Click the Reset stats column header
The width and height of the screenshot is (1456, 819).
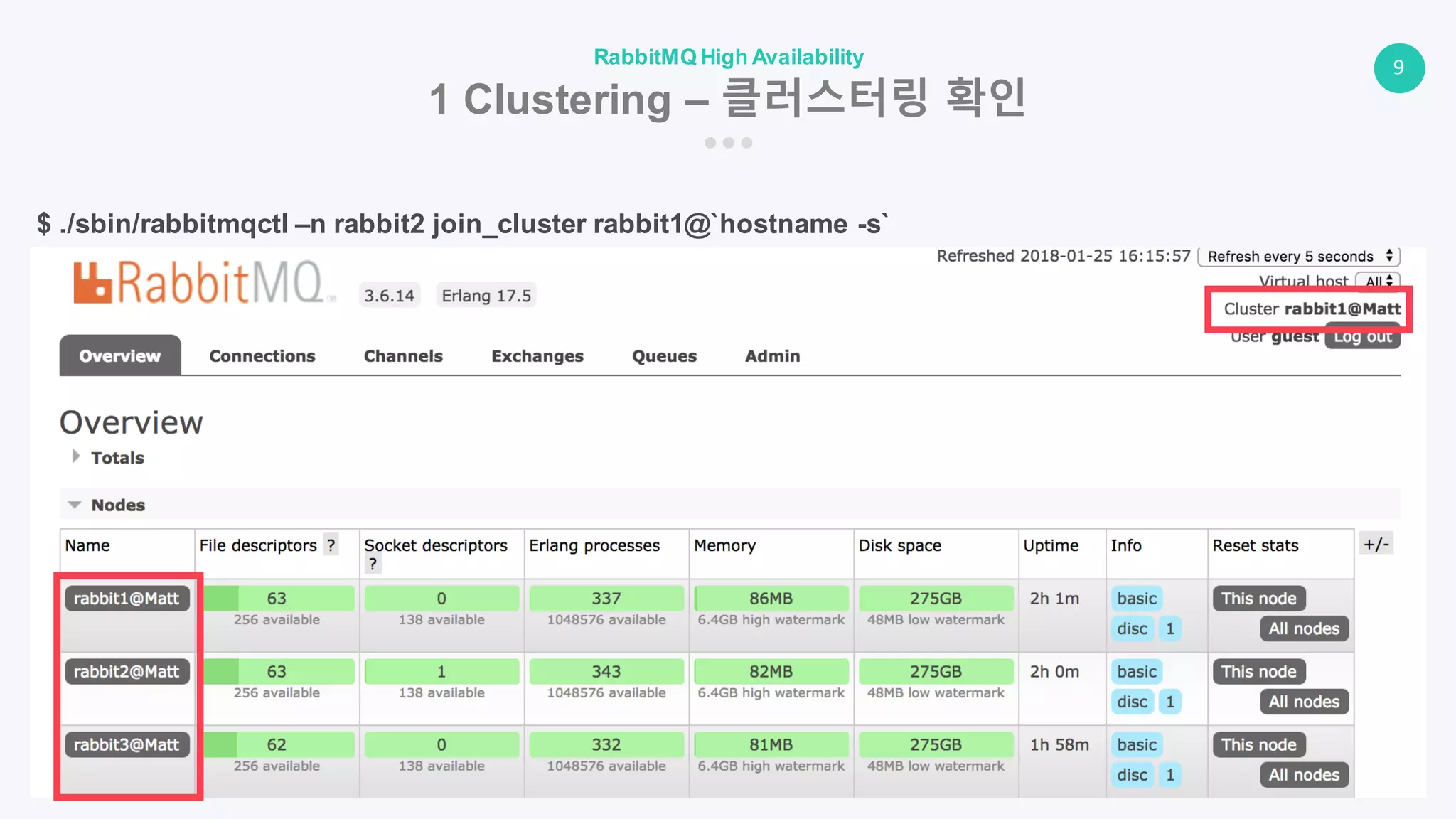(x=1256, y=545)
